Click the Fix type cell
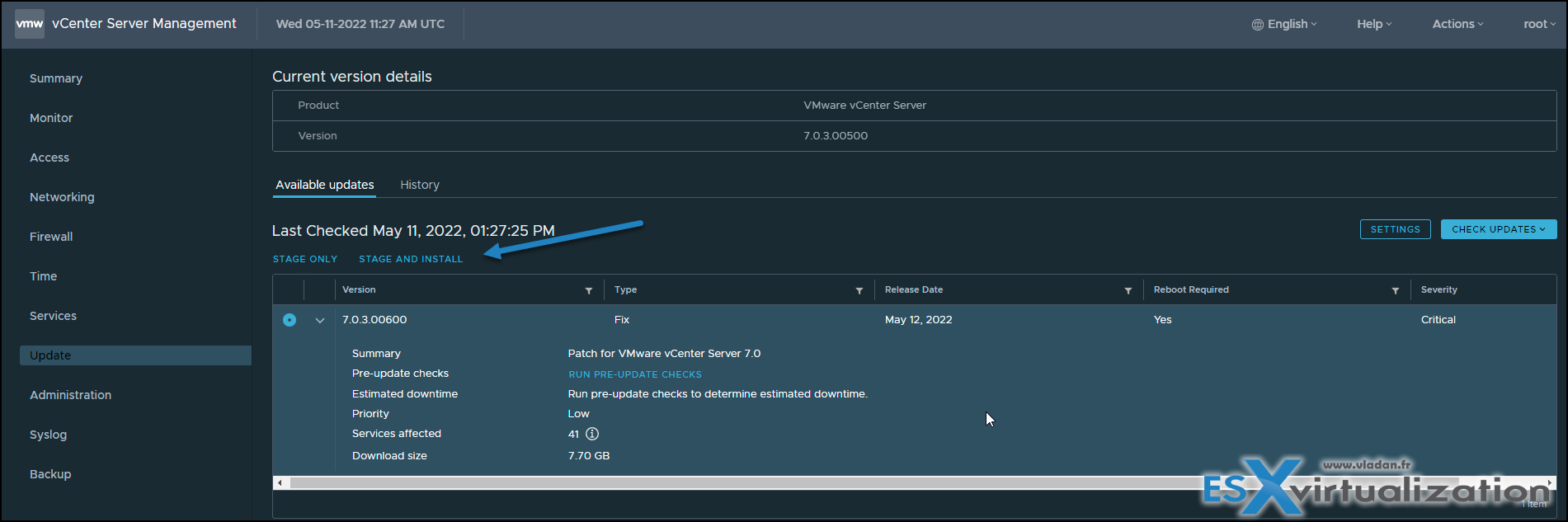This screenshot has width=1568, height=522. click(x=622, y=320)
